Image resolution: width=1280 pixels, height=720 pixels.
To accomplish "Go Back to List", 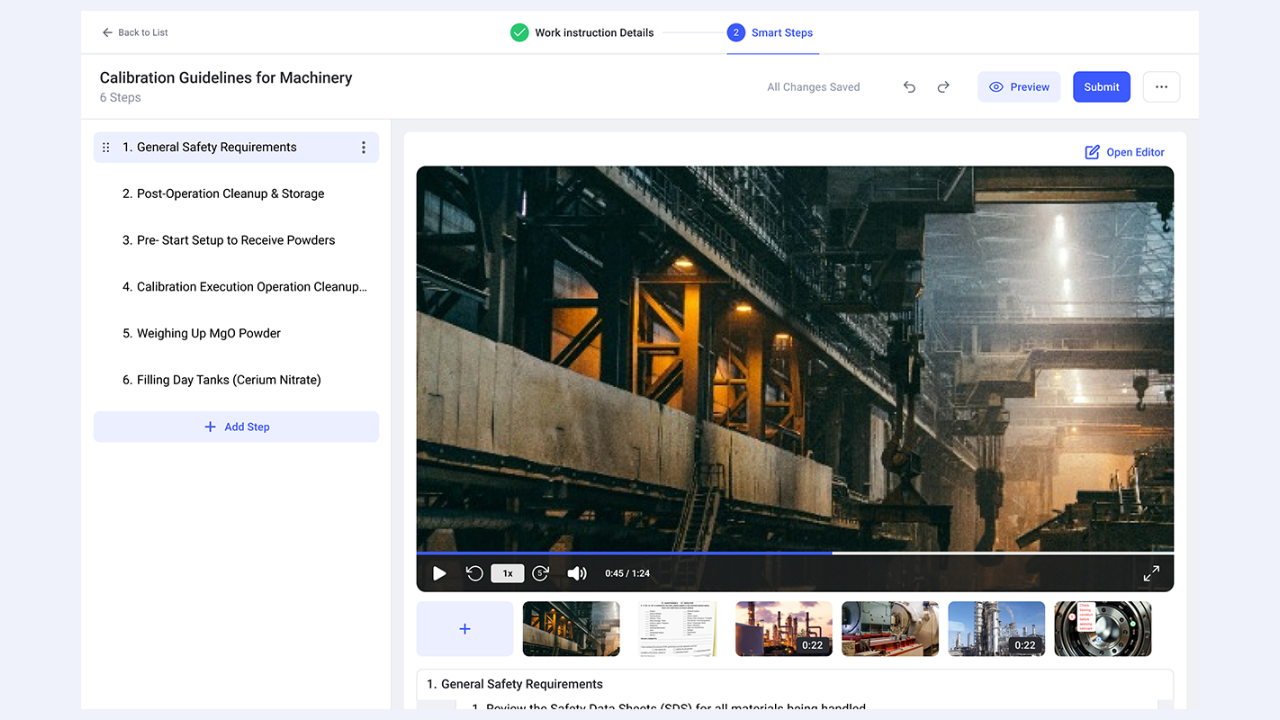I will click(x=135, y=33).
